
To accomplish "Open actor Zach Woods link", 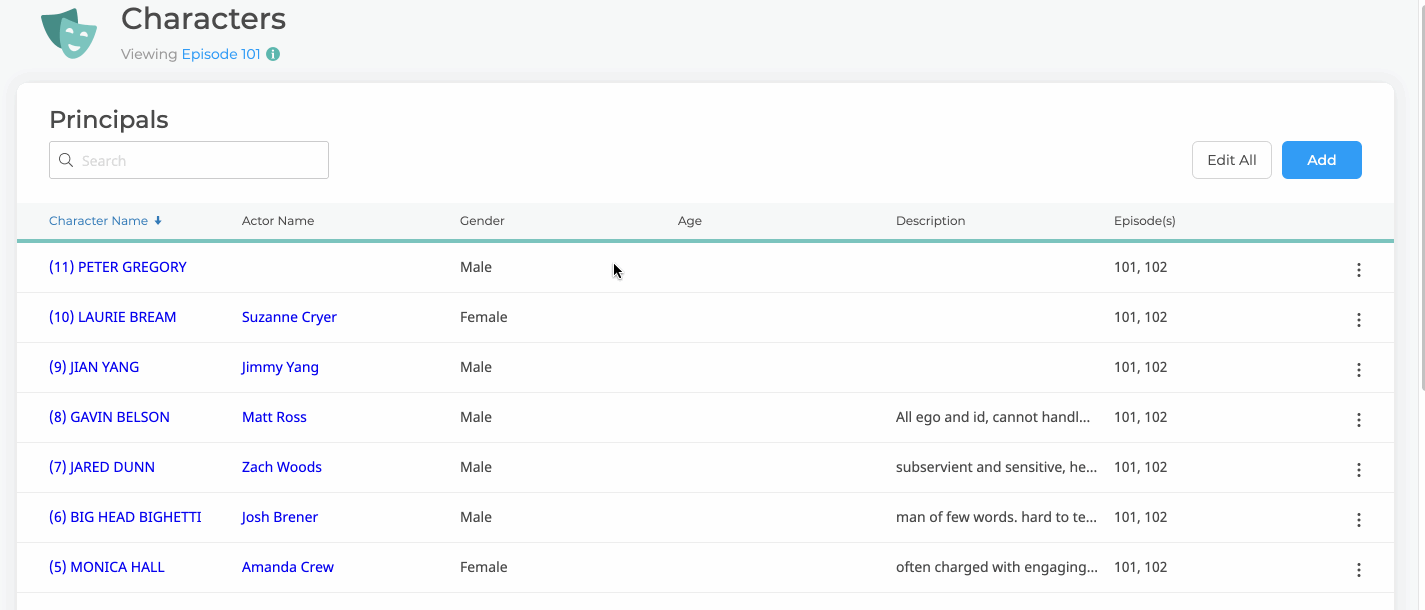I will pos(282,467).
